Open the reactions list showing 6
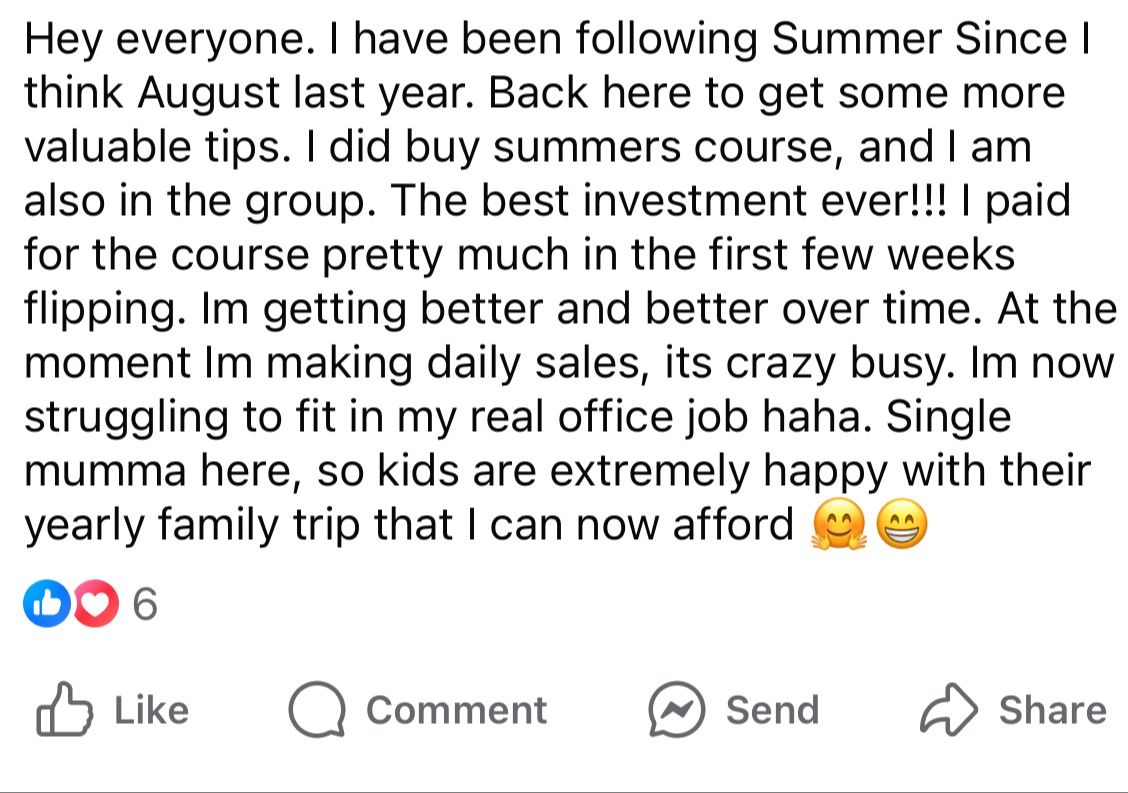Image resolution: width=1128 pixels, height=793 pixels. [146, 605]
